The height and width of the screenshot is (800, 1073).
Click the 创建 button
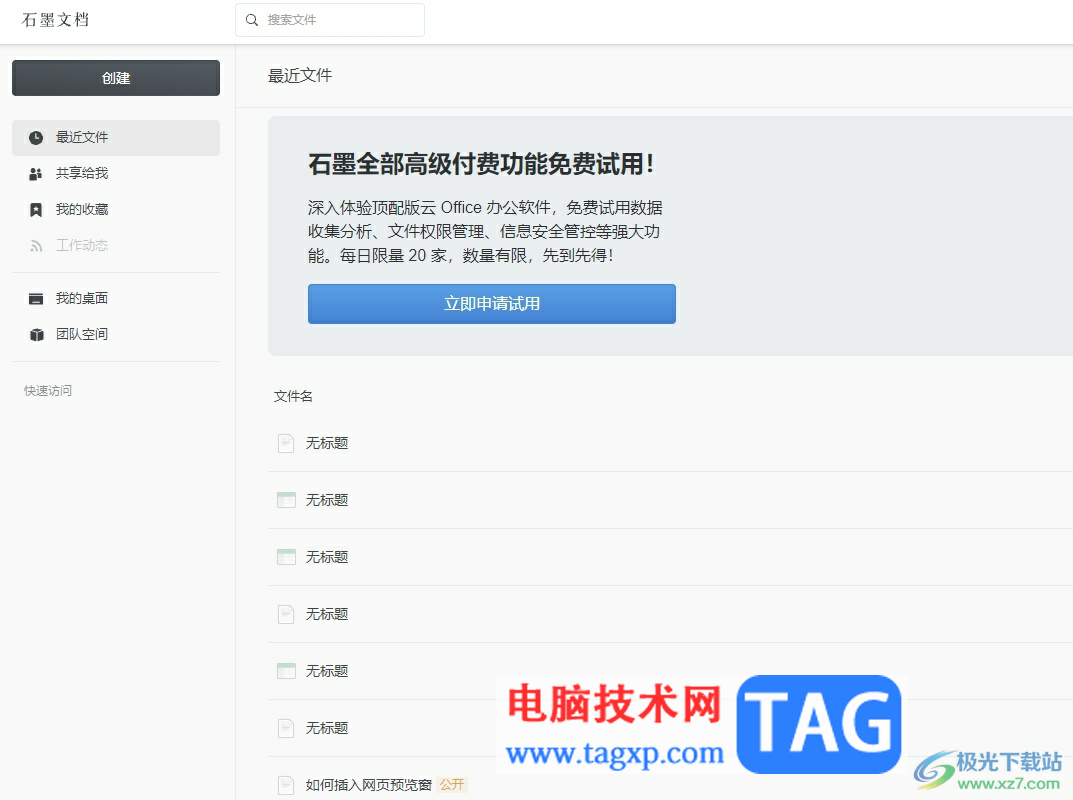coord(116,78)
